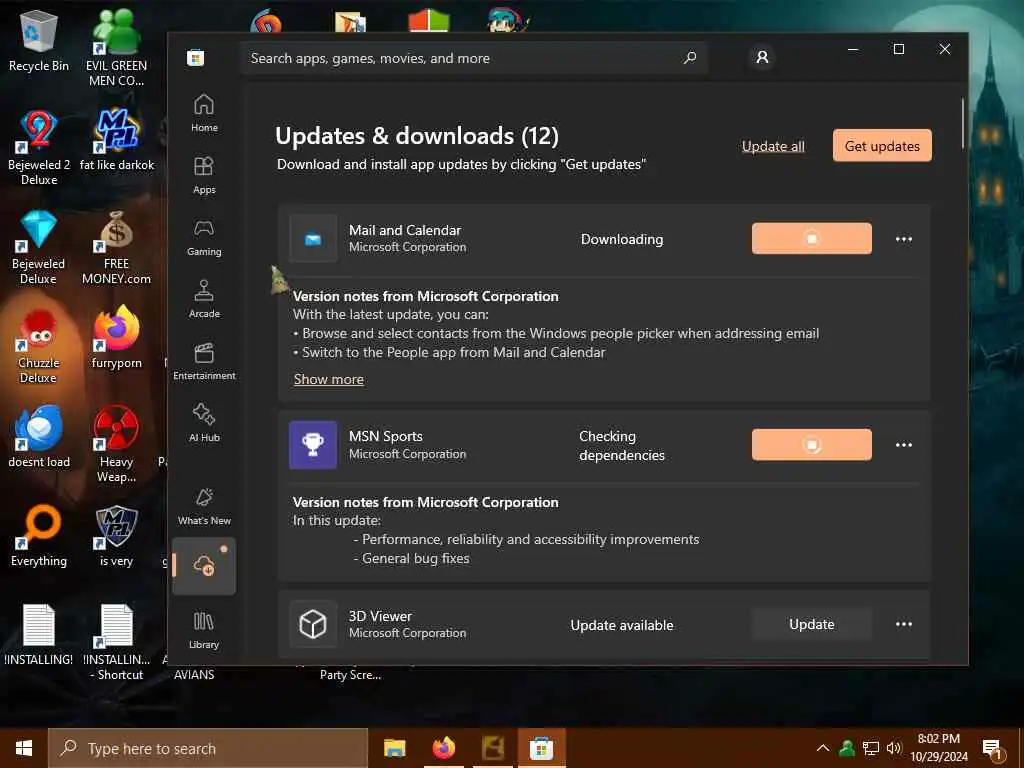Open the user profile account icon
The height and width of the screenshot is (768, 1024).
pyautogui.click(x=762, y=57)
